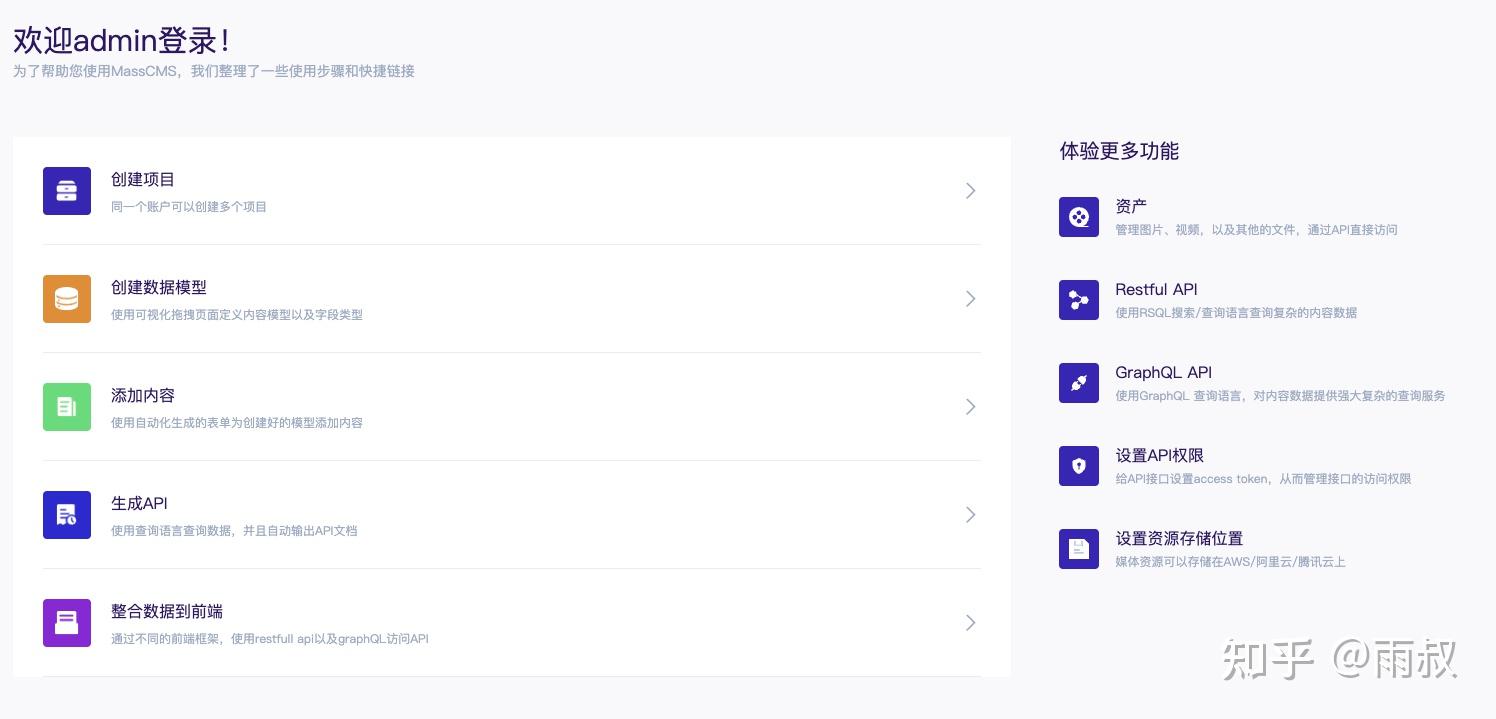Click the 生成API icon
Screen dimensions: 1496x719
click(67, 515)
